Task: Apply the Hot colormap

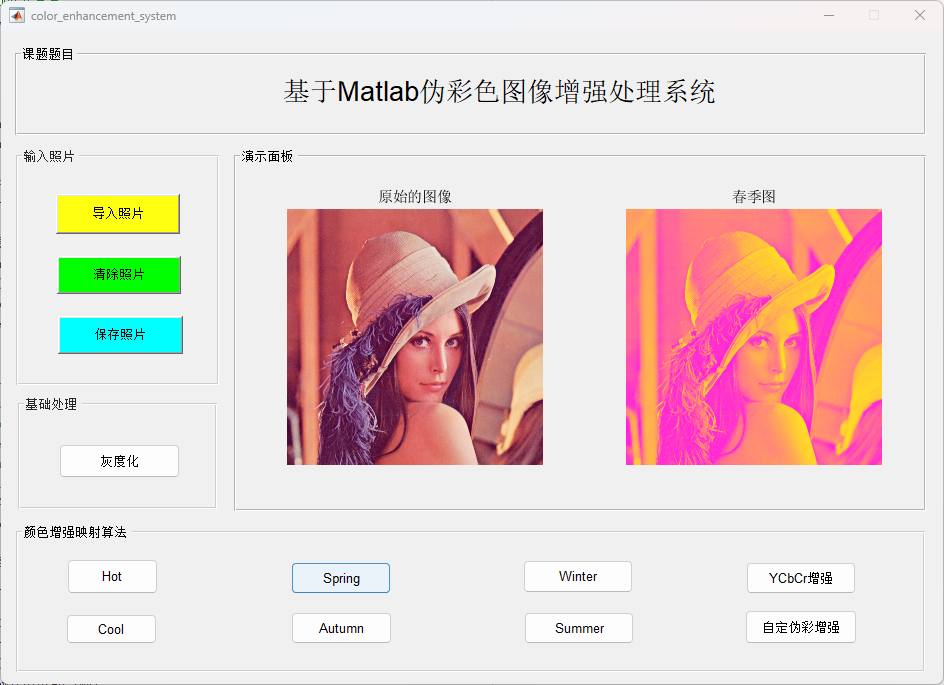Action: [x=112, y=577]
